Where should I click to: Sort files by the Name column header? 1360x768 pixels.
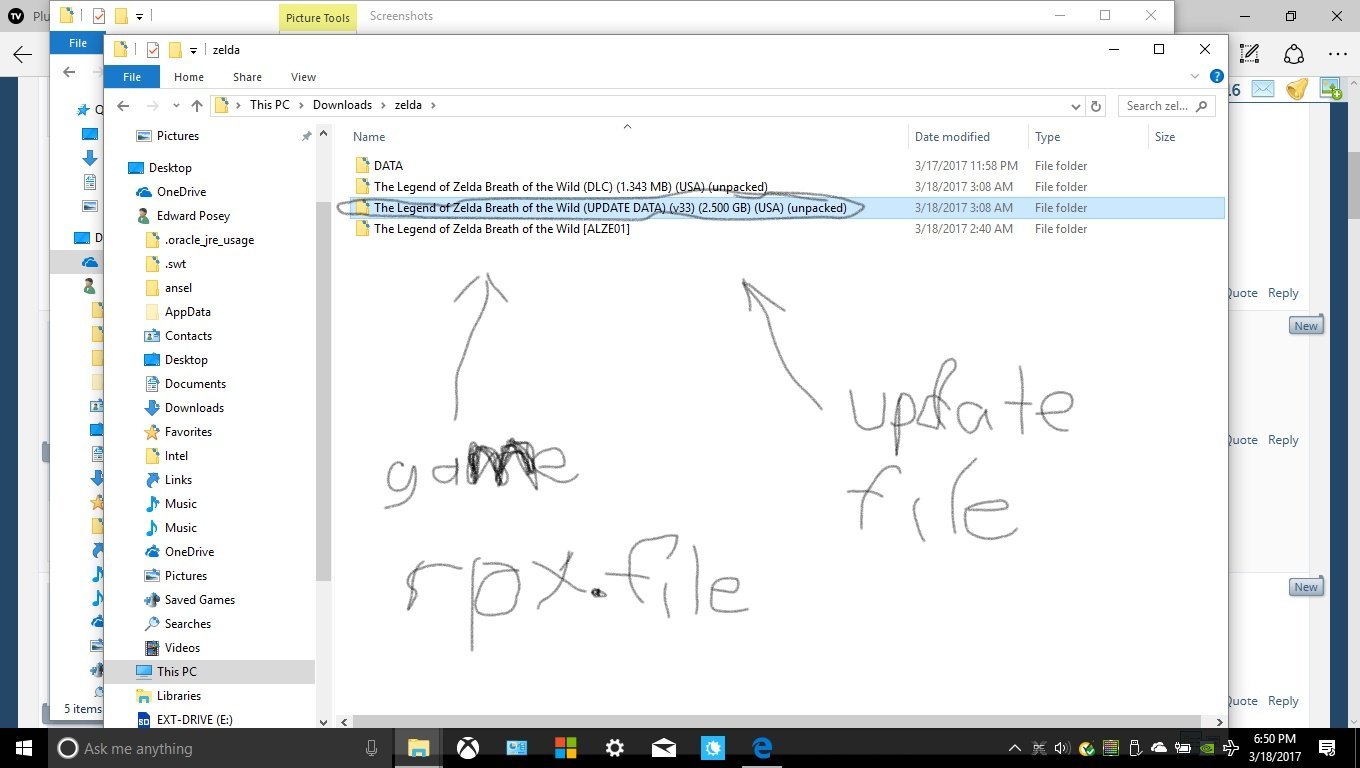tap(369, 137)
